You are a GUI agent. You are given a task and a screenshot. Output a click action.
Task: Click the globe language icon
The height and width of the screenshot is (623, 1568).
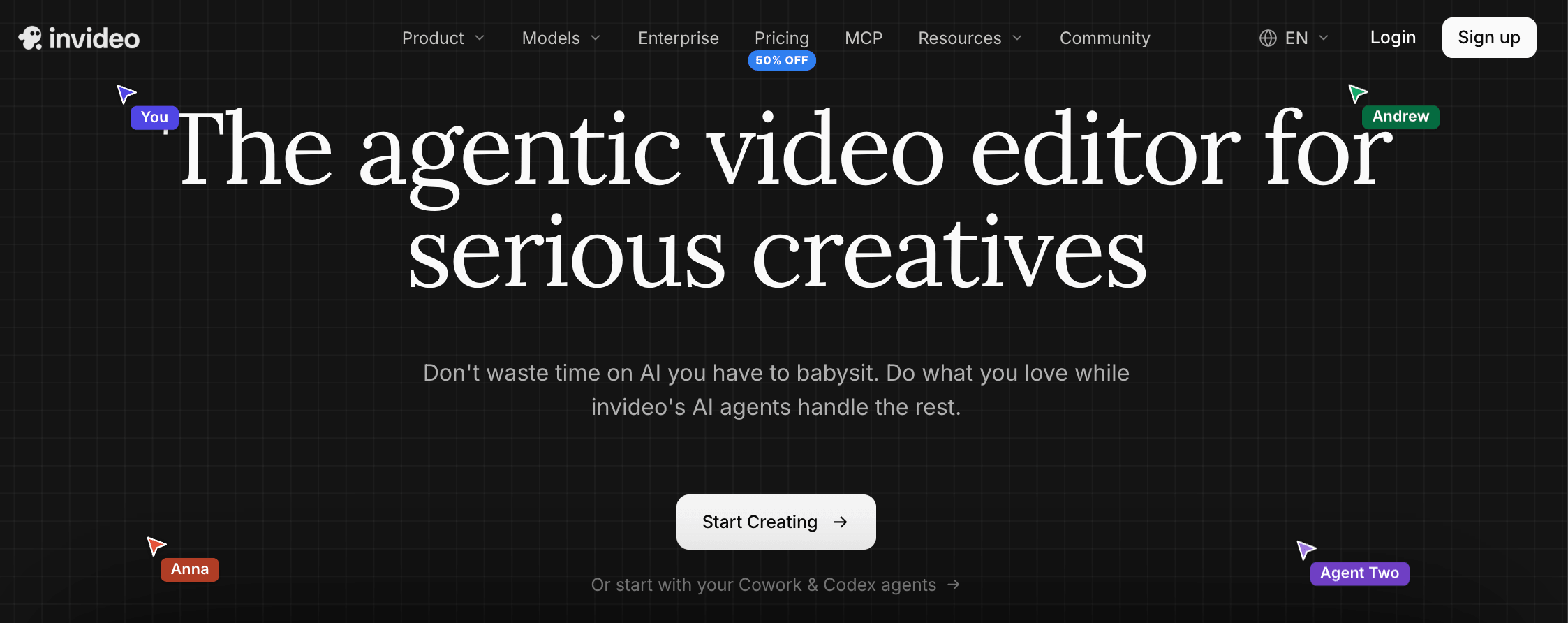pyautogui.click(x=1268, y=38)
